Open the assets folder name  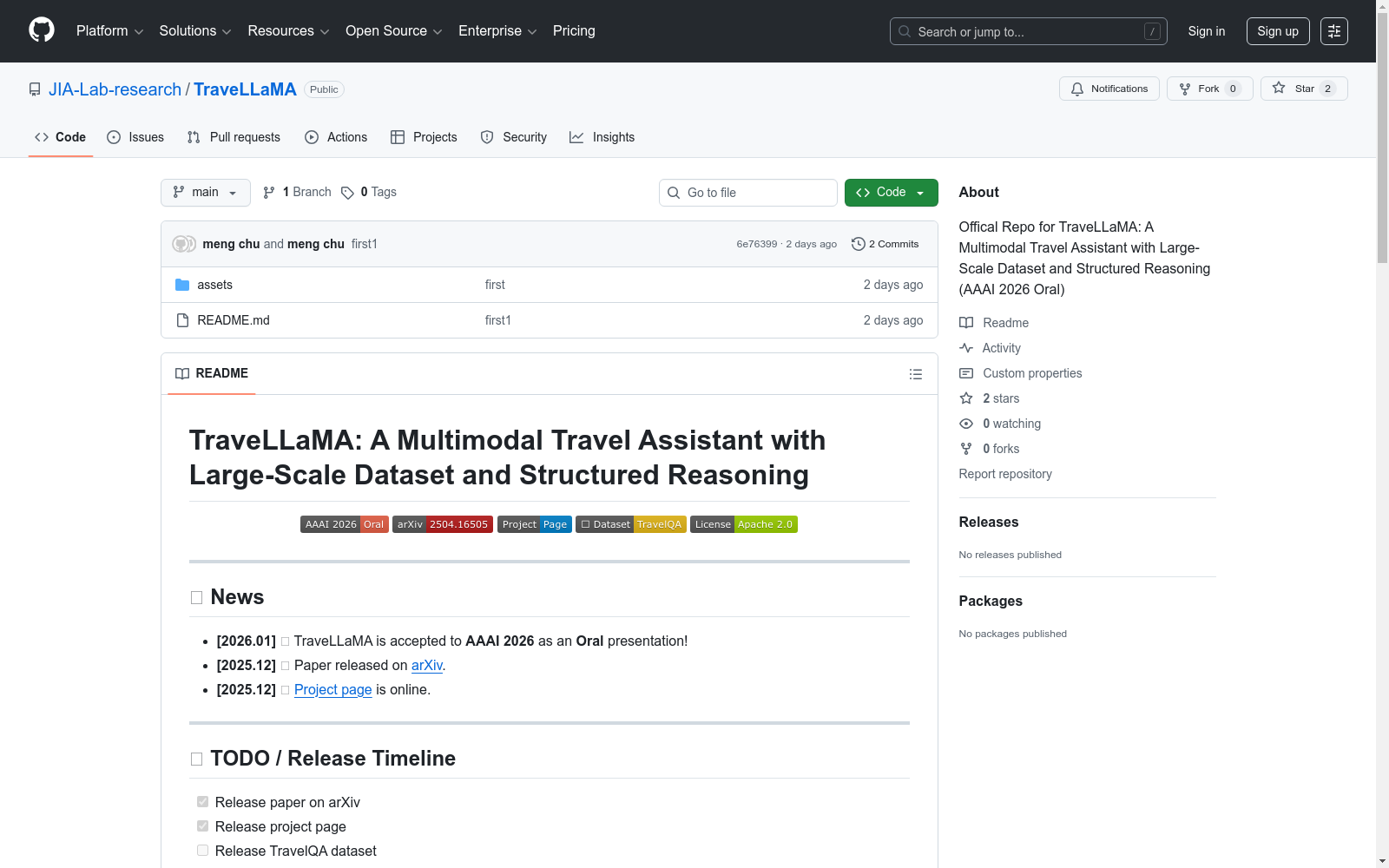(215, 285)
